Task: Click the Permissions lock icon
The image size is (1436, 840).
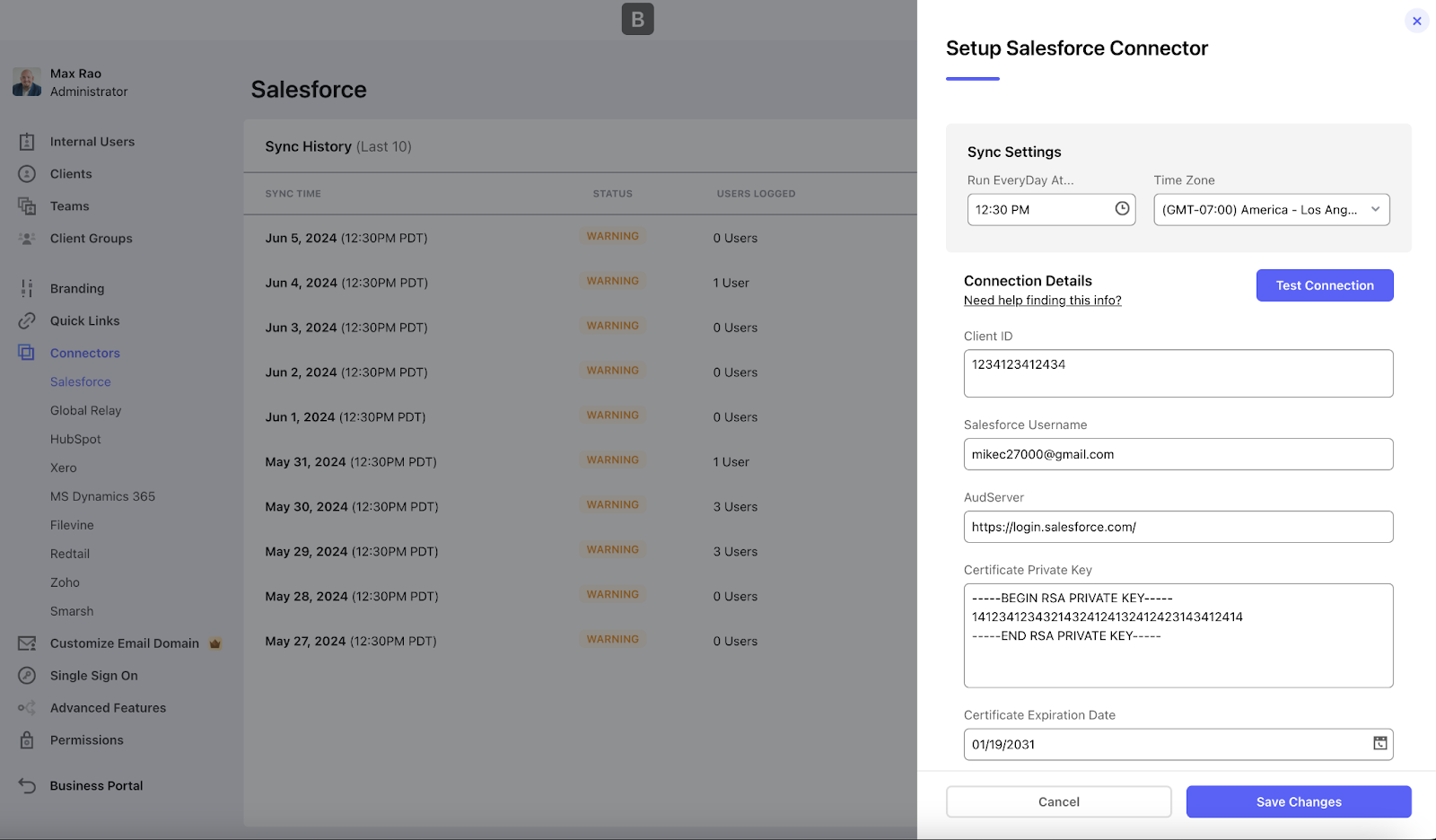Action: pos(27,740)
